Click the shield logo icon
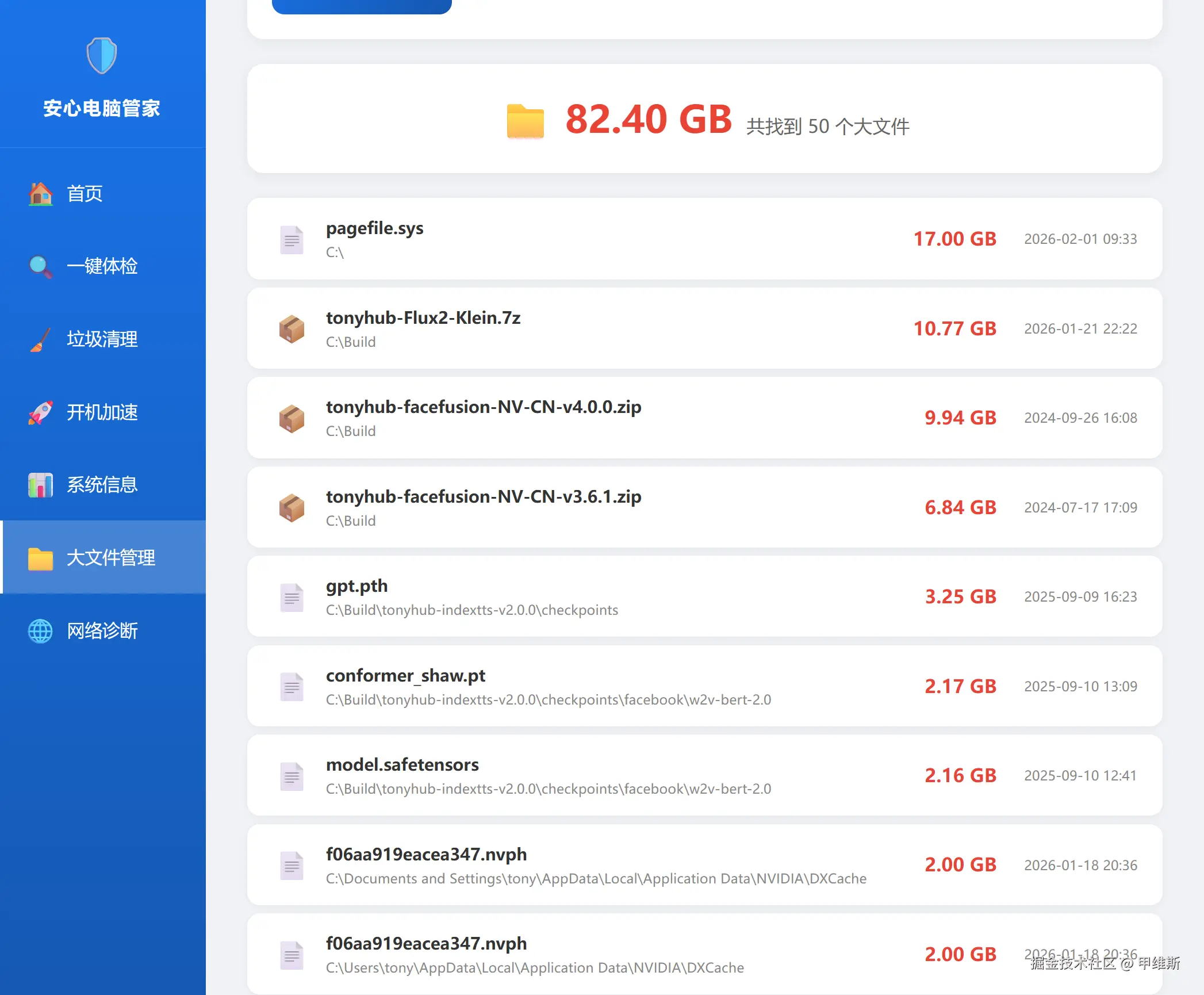 [x=102, y=56]
